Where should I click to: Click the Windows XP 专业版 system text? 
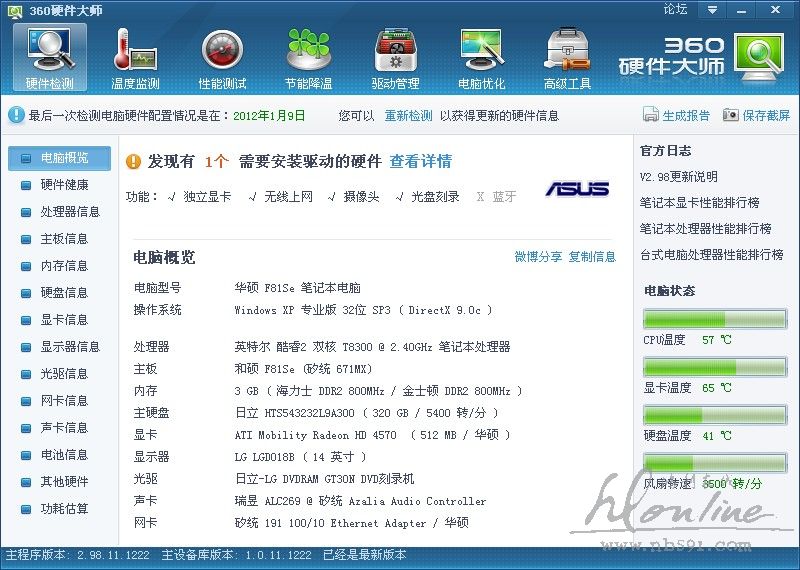click(x=363, y=310)
